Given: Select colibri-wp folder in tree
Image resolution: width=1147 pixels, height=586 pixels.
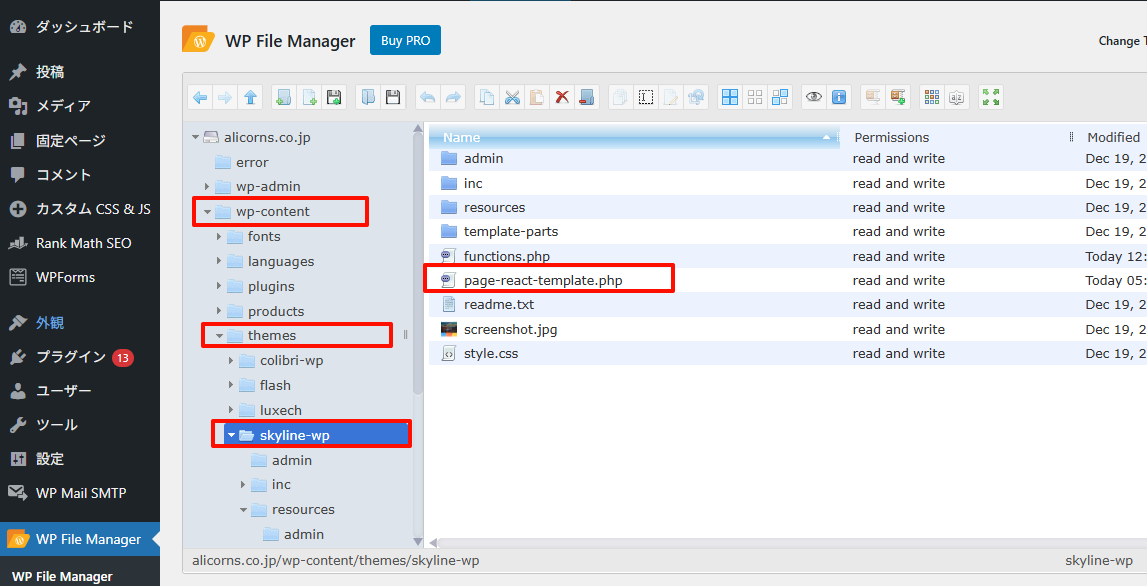Looking at the screenshot, I should click(x=291, y=361).
